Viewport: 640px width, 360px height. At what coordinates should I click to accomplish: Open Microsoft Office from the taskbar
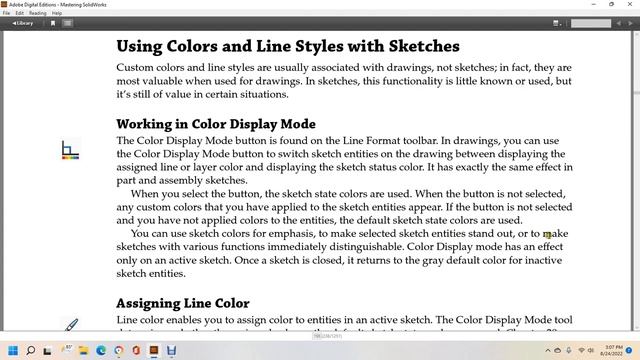(x=136, y=351)
